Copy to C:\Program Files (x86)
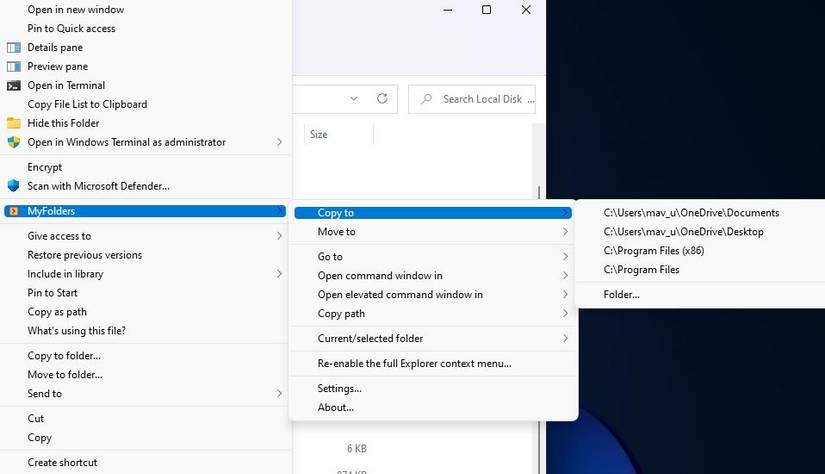The height and width of the screenshot is (474, 825). 653,250
